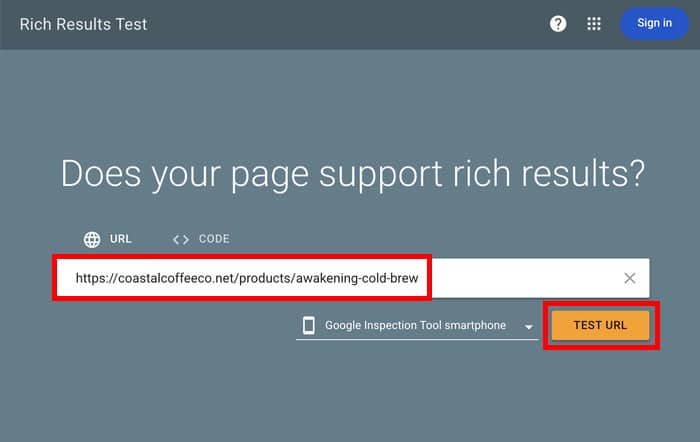Switch to the URL tab
The height and width of the screenshot is (442, 700).
tap(108, 239)
